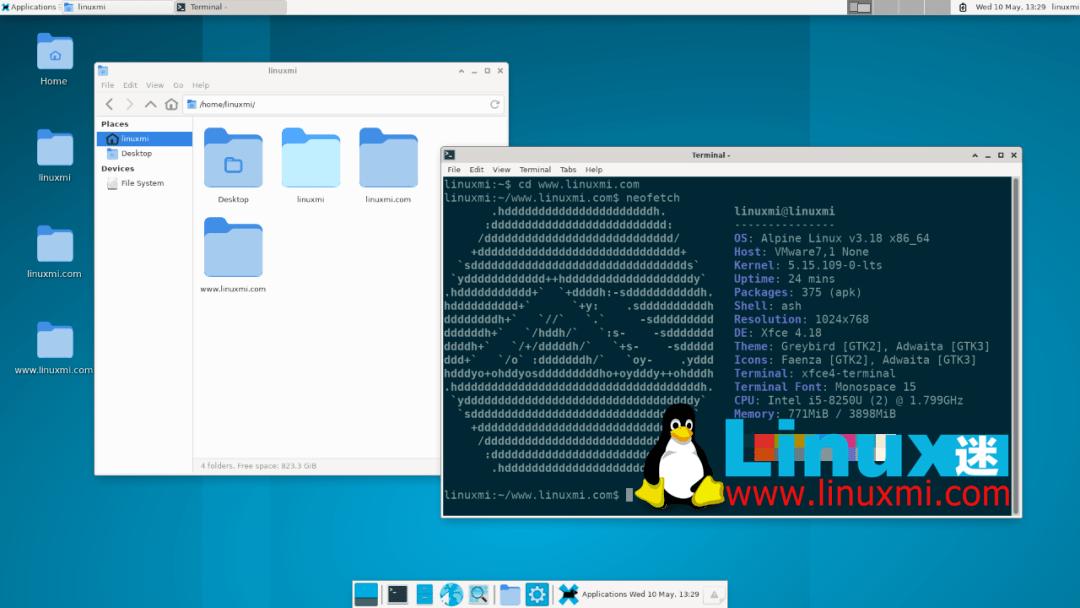Viewport: 1080px width, 608px height.
Task: Open Settings via the gear icon
Action: (x=538, y=594)
